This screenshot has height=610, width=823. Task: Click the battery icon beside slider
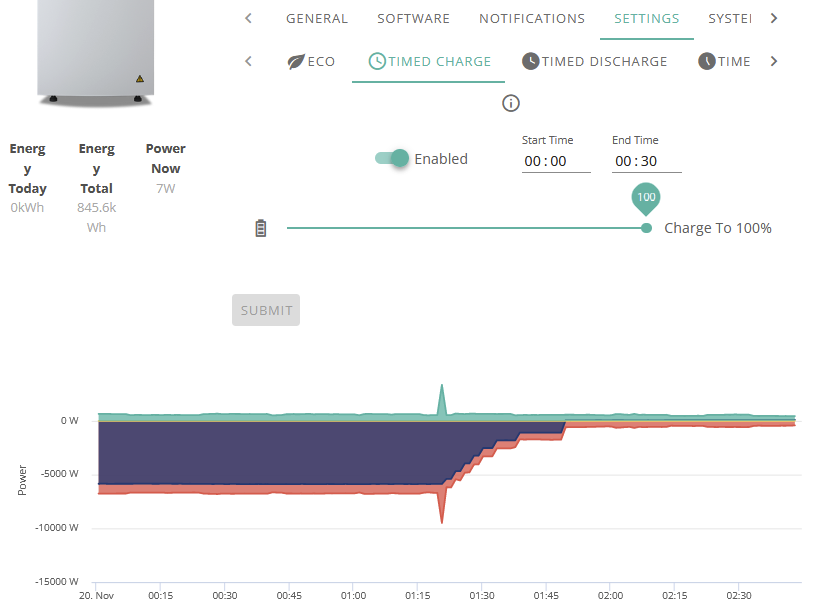click(x=261, y=228)
